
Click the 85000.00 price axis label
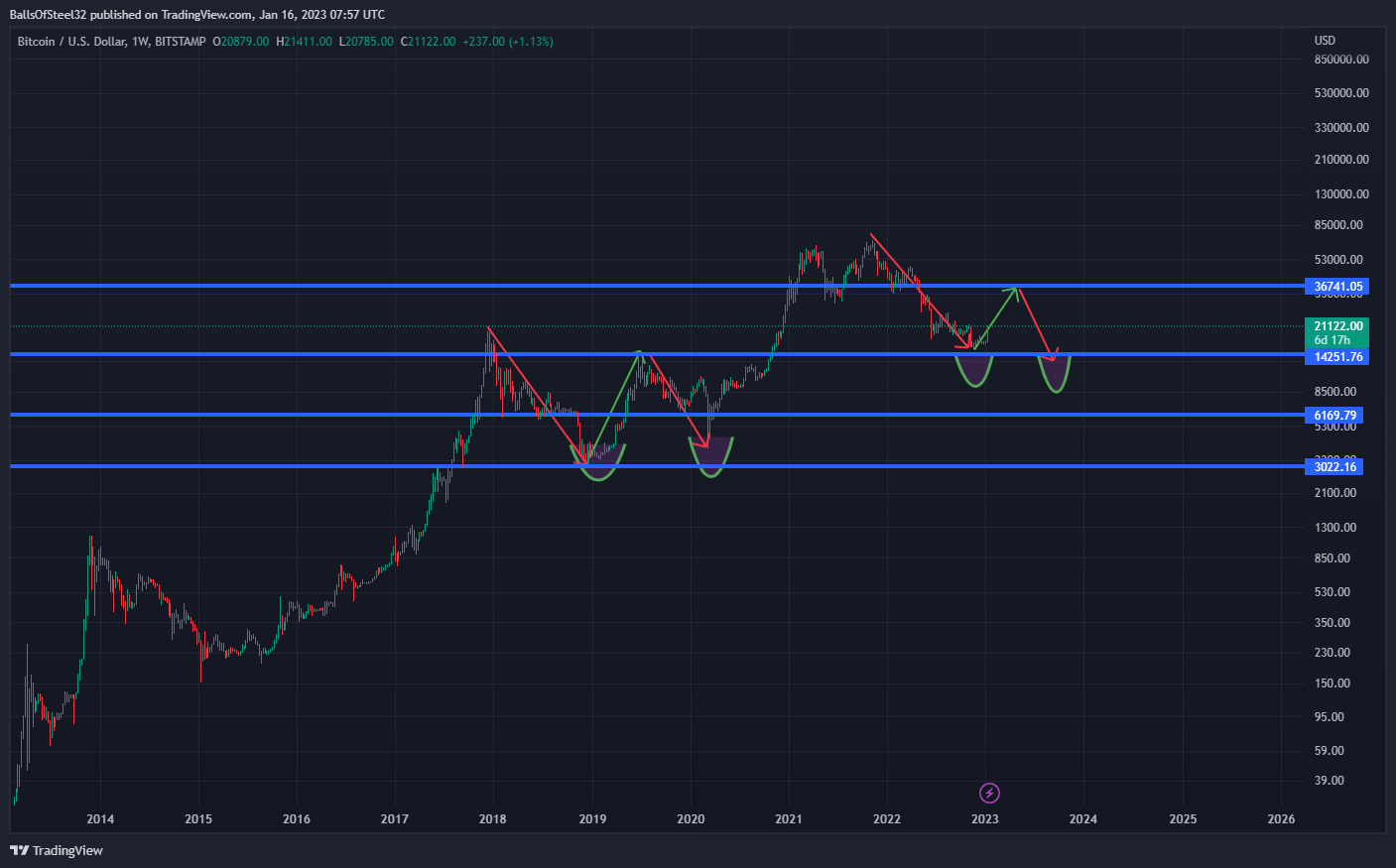(x=1338, y=225)
